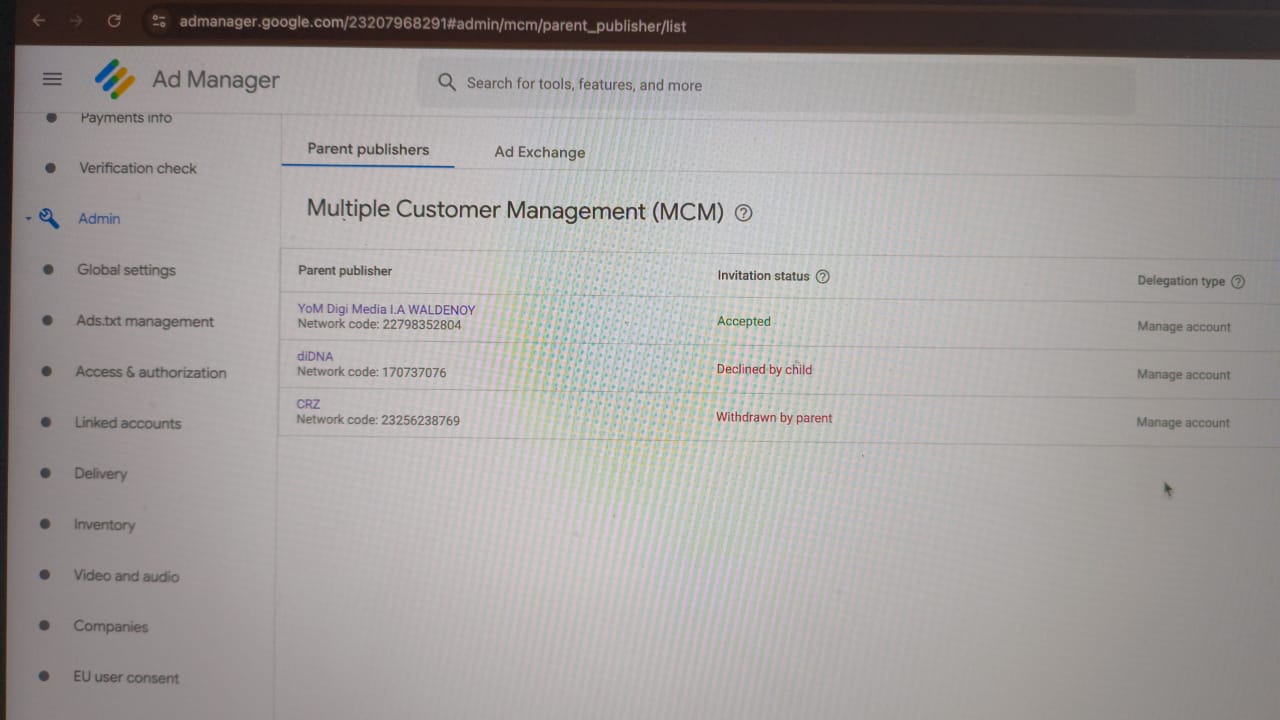The width and height of the screenshot is (1280, 720).
Task: Click the Accepted status text
Action: [744, 322]
